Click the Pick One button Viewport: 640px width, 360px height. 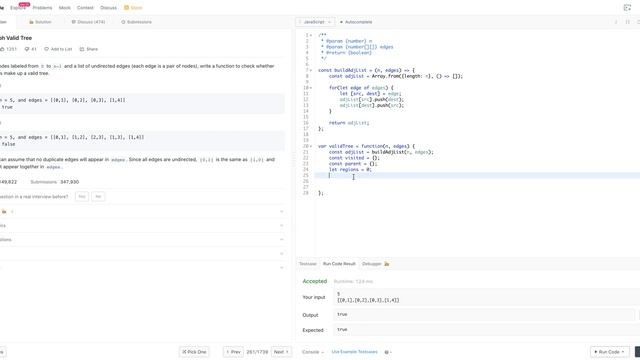click(x=194, y=352)
